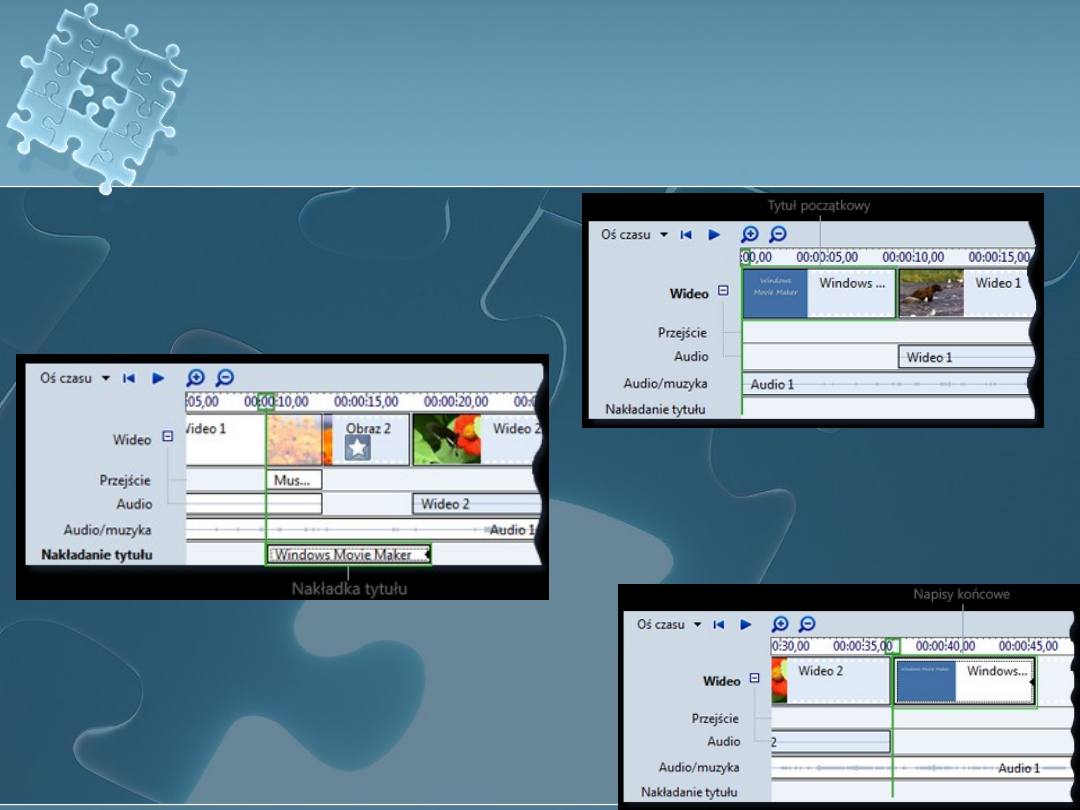Zoom in the timeline labeled Tytuł początkowy
Viewport: 1080px width, 810px height.
coord(750,234)
